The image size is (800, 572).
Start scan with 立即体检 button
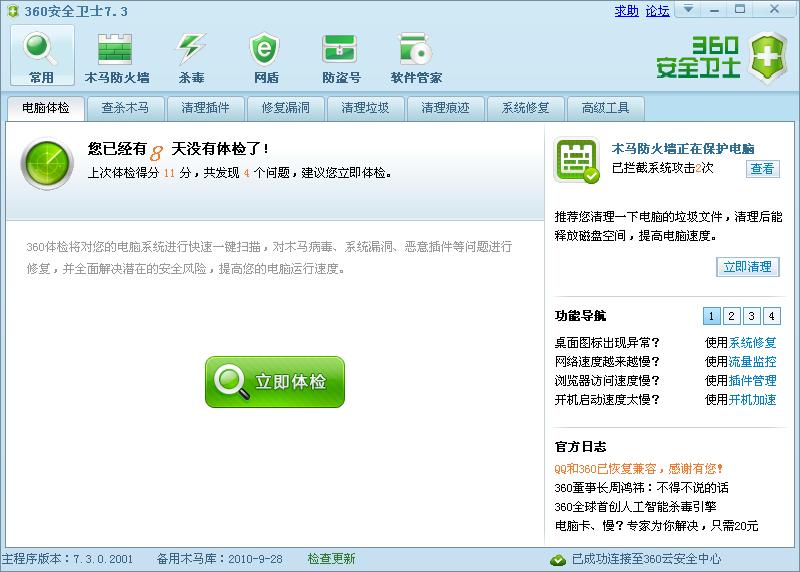(275, 382)
